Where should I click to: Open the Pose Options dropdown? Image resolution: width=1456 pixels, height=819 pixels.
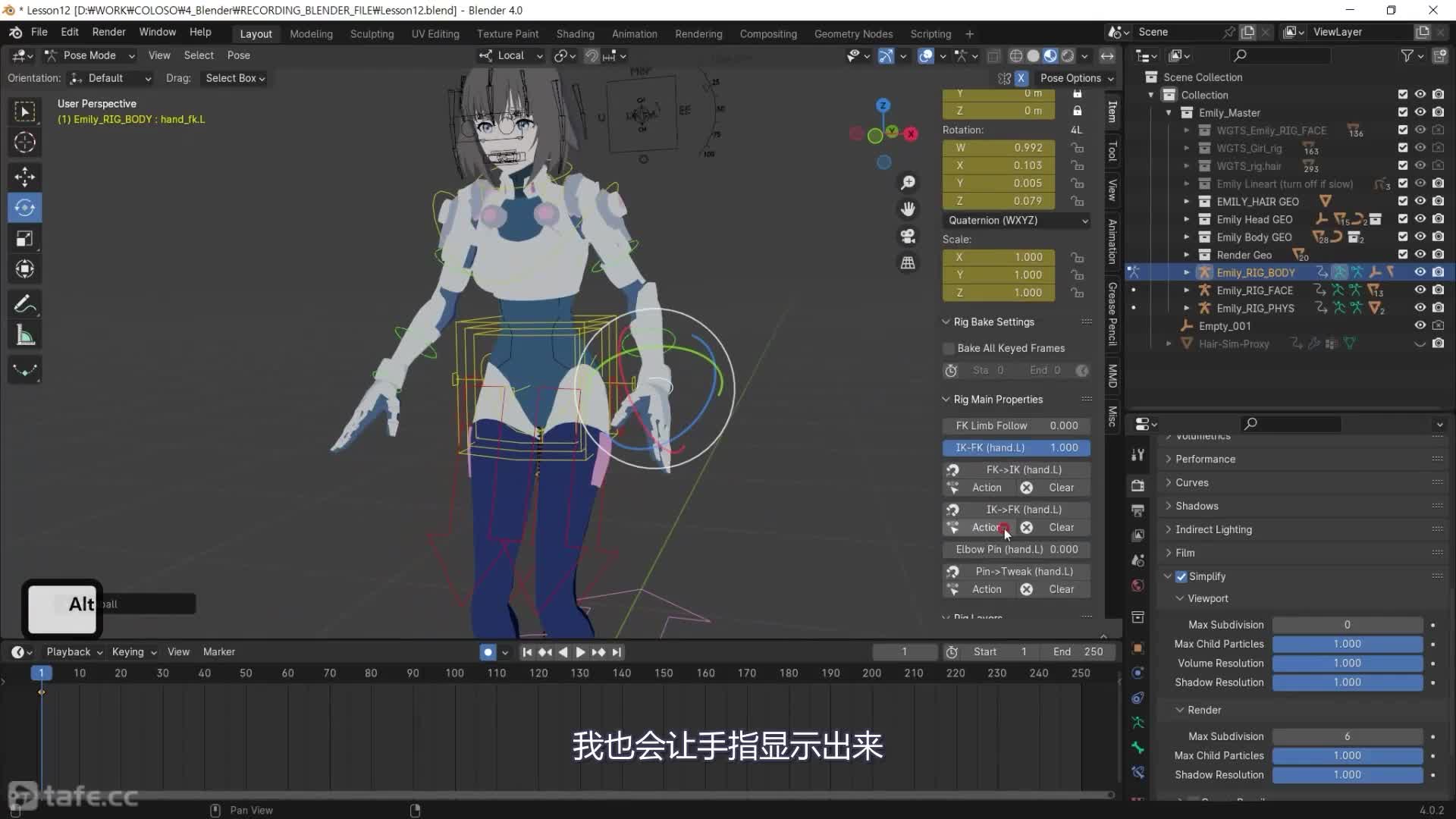[1076, 78]
